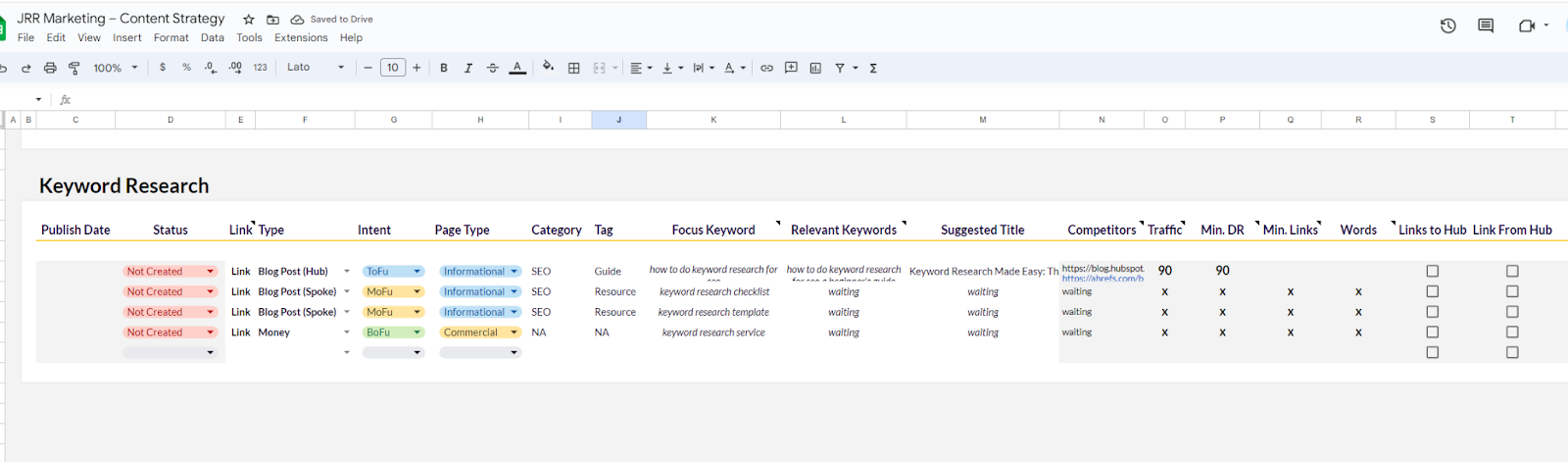Click the increase font size plus button

tap(416, 68)
